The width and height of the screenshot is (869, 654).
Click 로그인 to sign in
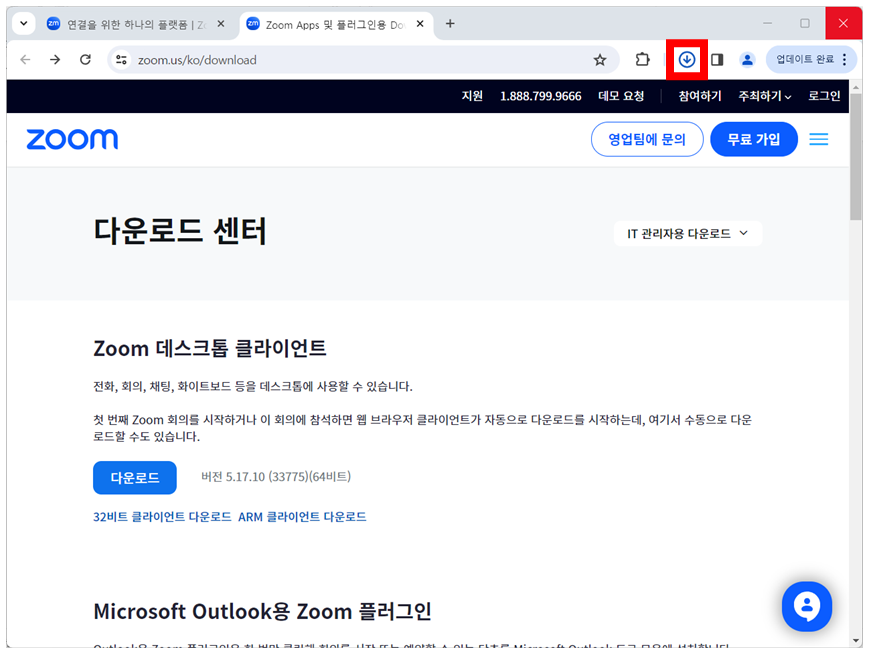(x=824, y=96)
